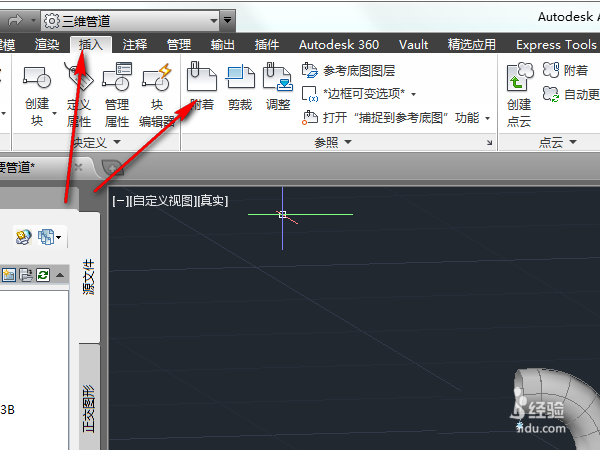Click the green refresh icon in palette
The width and height of the screenshot is (600, 450).
[x=43, y=275]
